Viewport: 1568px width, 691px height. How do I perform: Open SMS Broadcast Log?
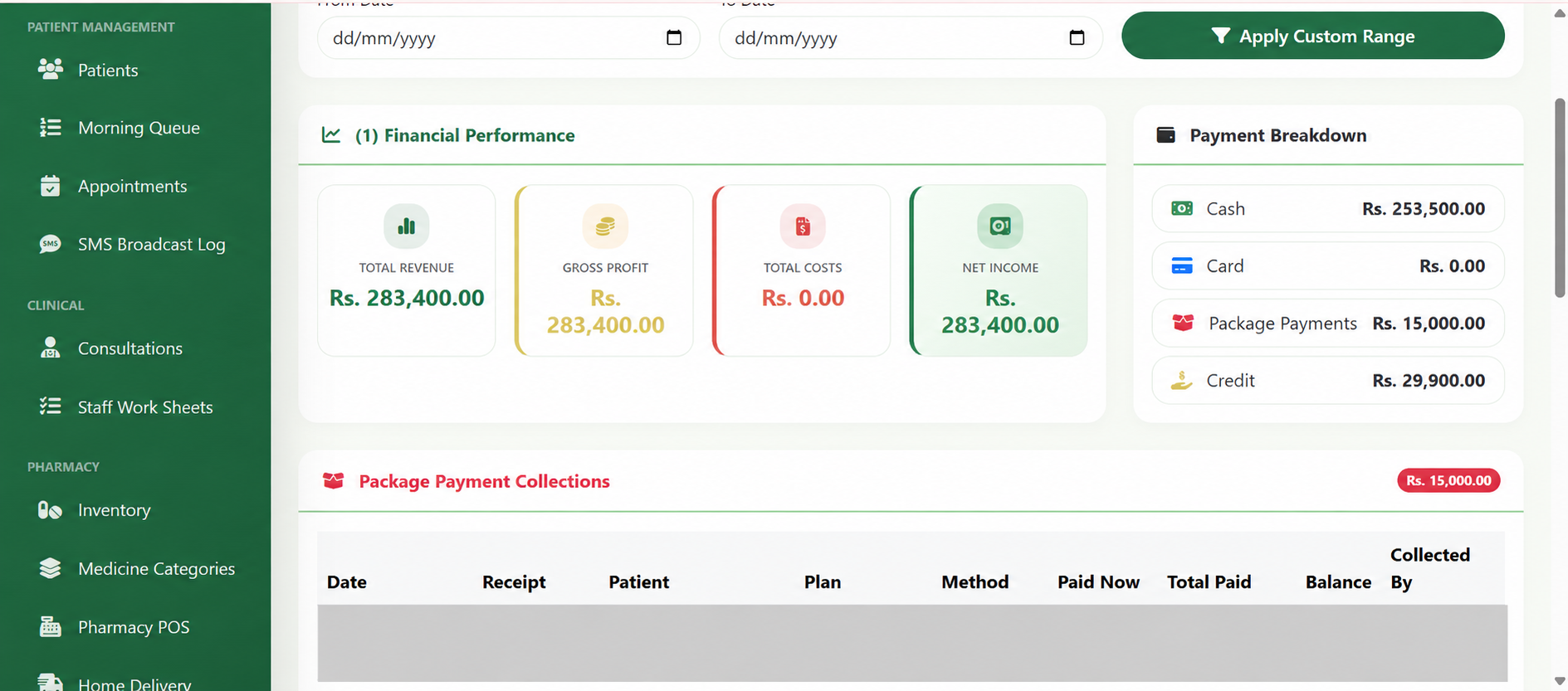152,245
